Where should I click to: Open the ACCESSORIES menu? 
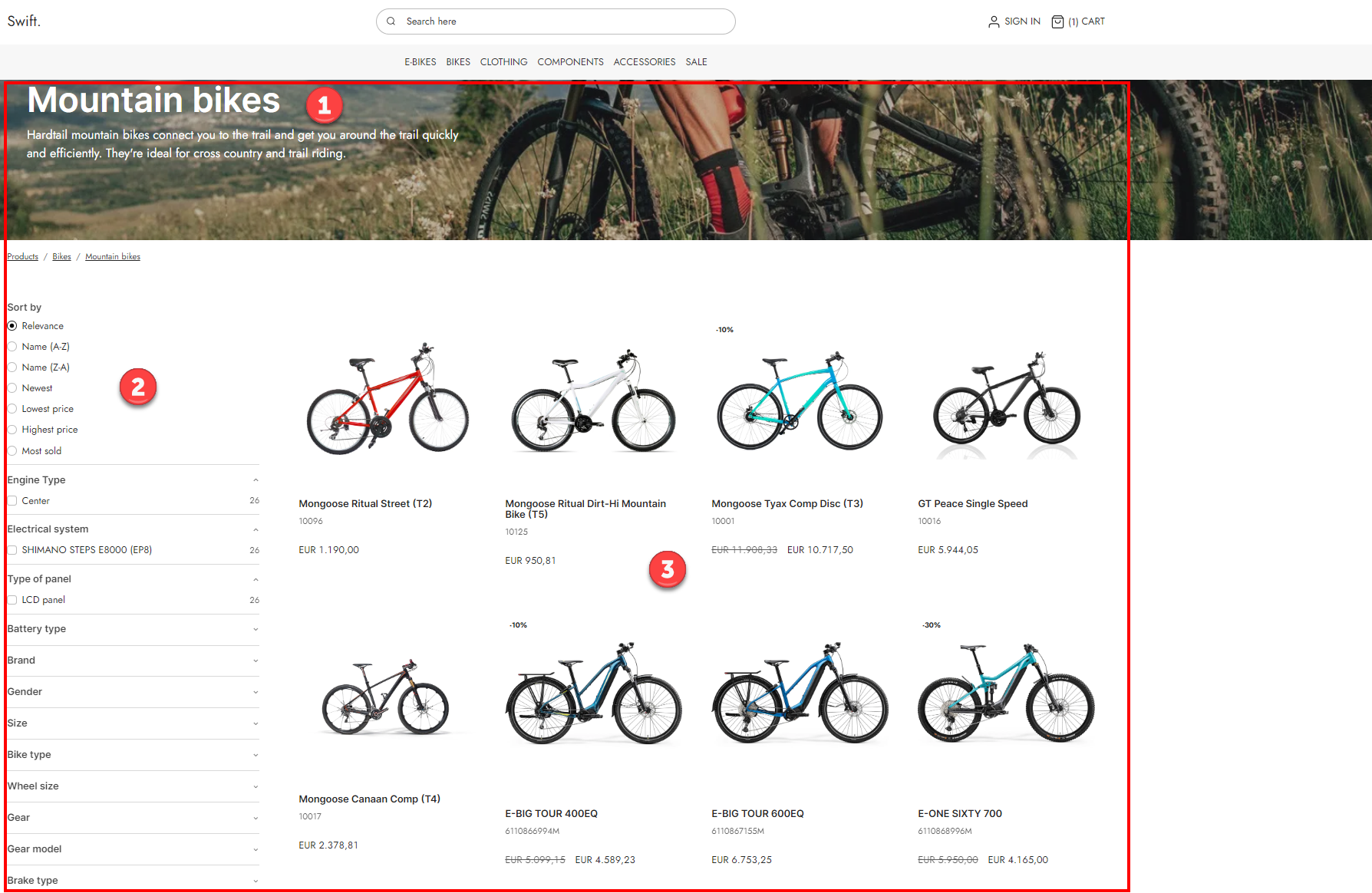click(x=645, y=62)
